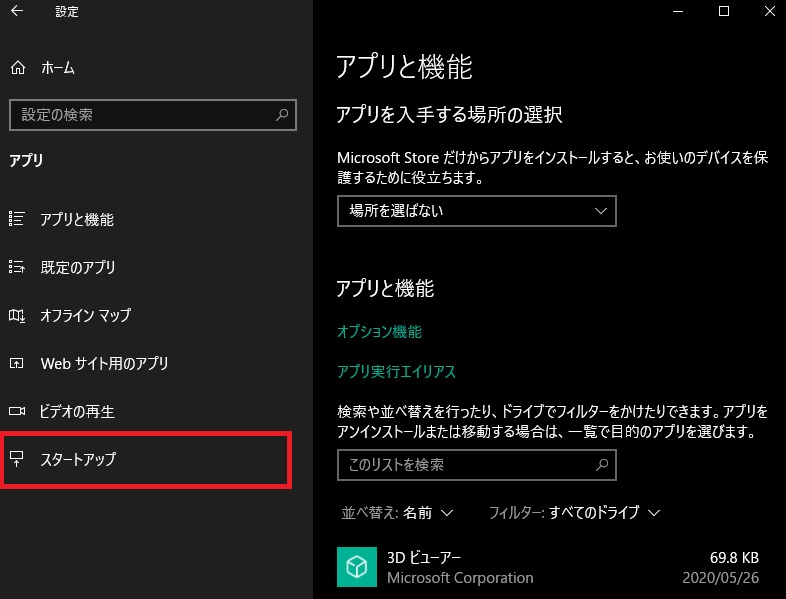Click the magnifier in 設定の検索 box

coord(282,115)
